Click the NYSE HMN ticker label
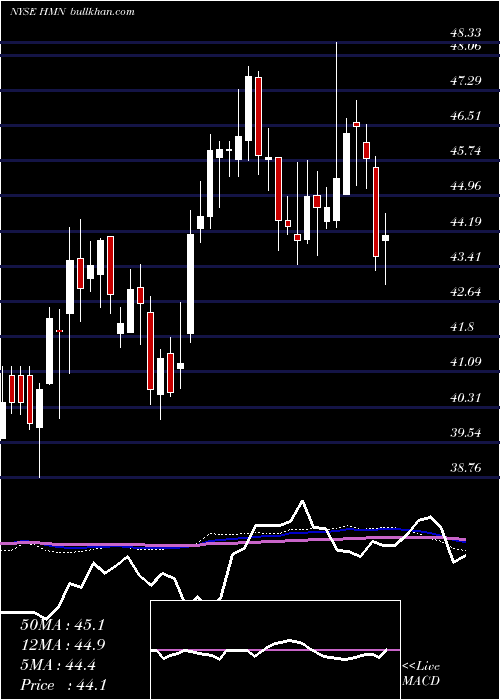This screenshot has width=500, height=700. point(38,12)
